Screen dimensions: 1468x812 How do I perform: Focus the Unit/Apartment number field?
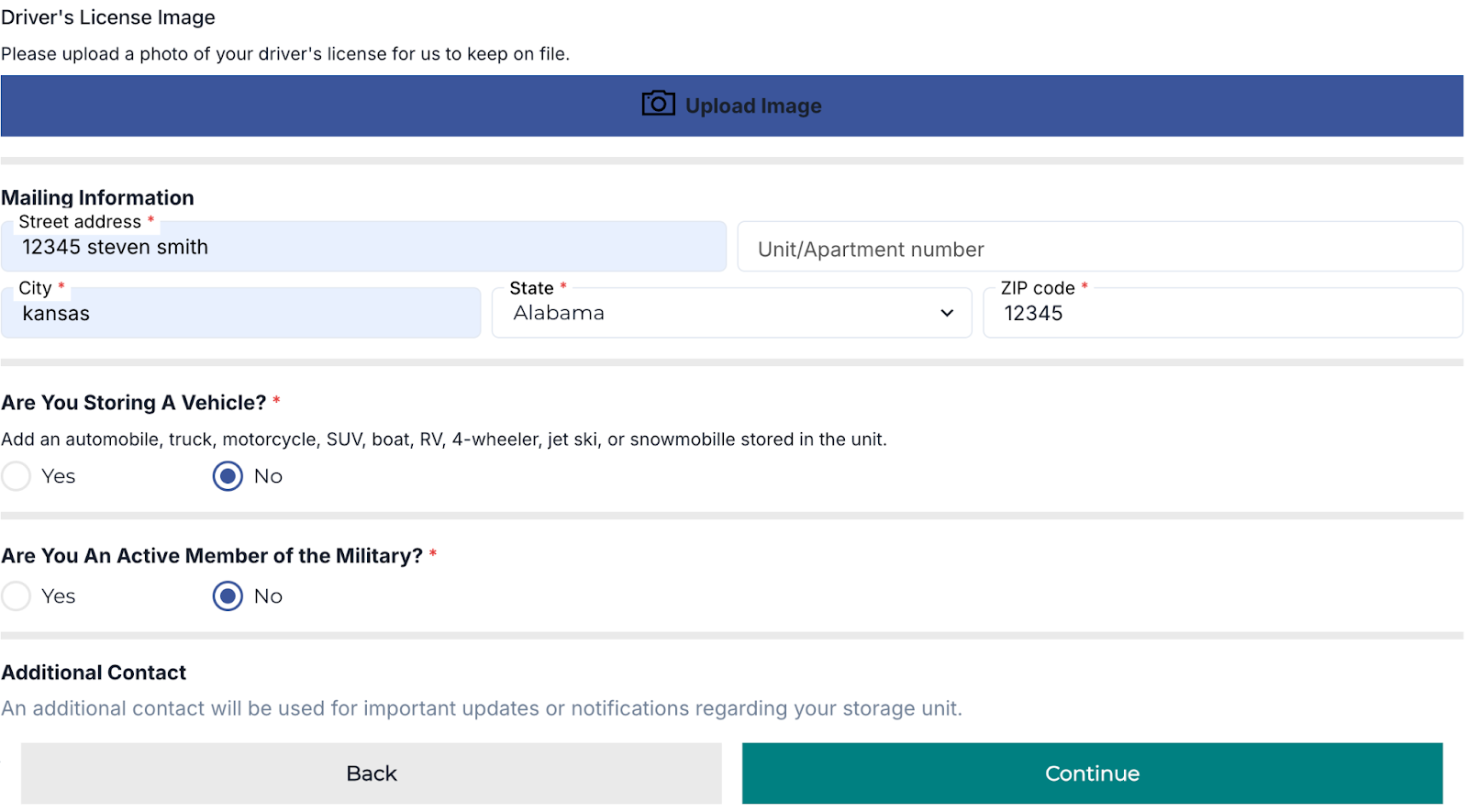coord(1099,249)
